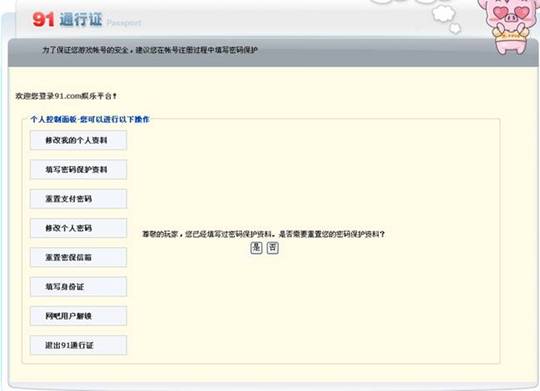540x391 pixels.
Task: Decline reset with 否 button
Action: pyautogui.click(x=273, y=248)
